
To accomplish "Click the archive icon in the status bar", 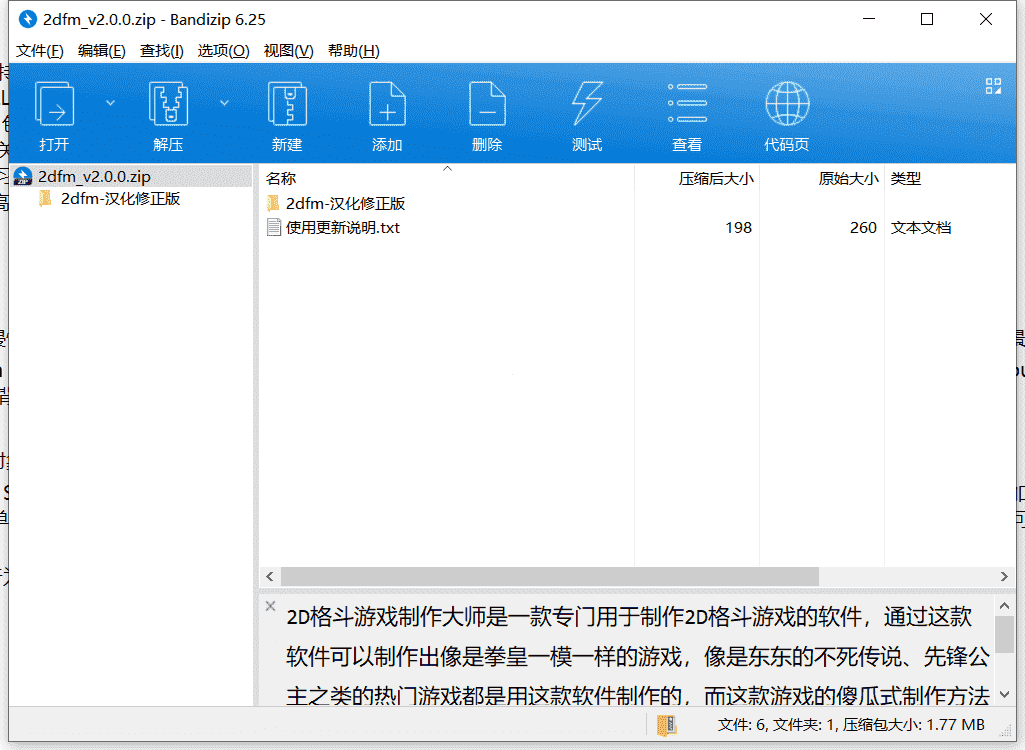I will (x=666, y=725).
